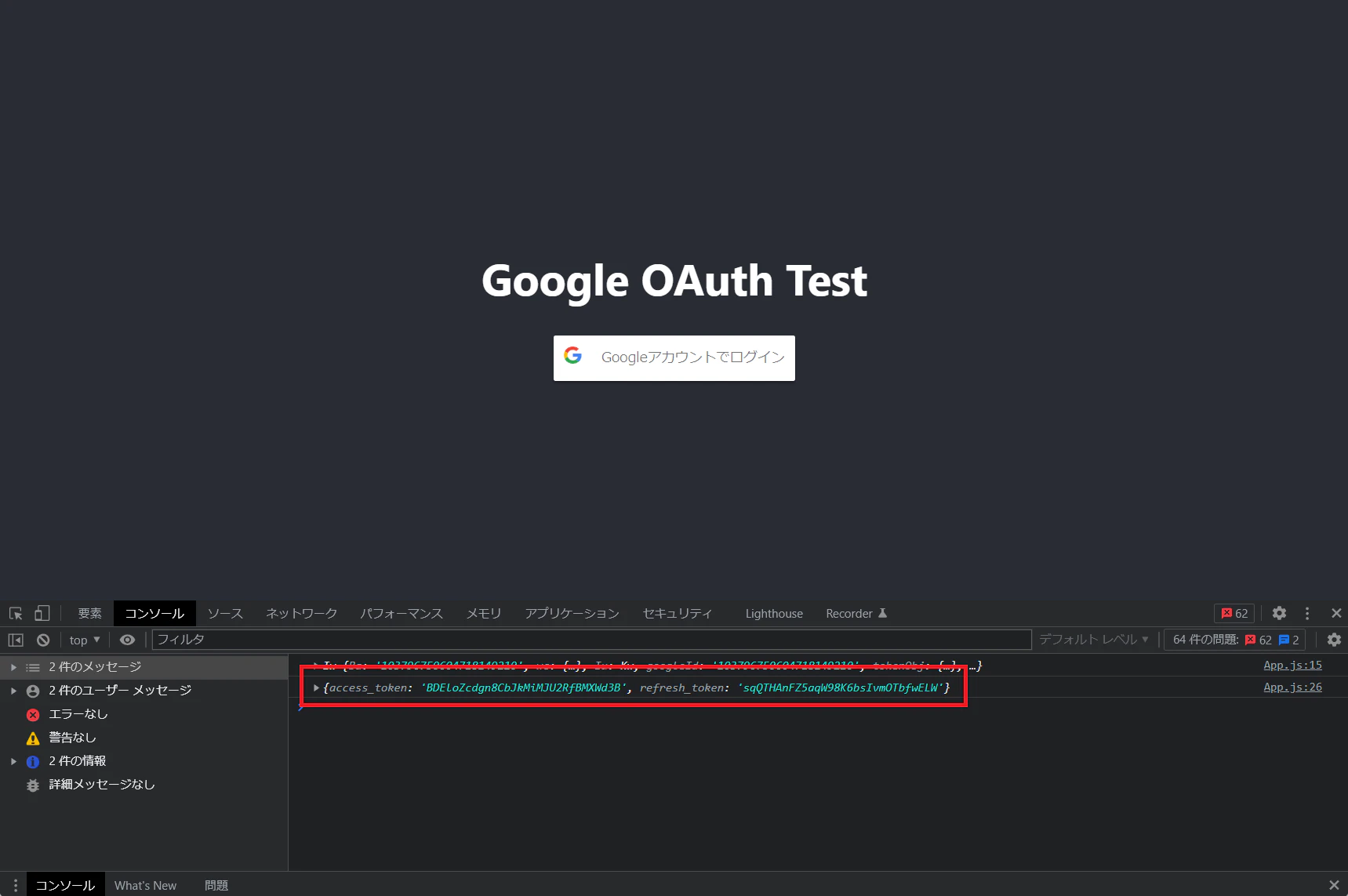
Task: Click the refresh_token value text
Action: coord(841,687)
